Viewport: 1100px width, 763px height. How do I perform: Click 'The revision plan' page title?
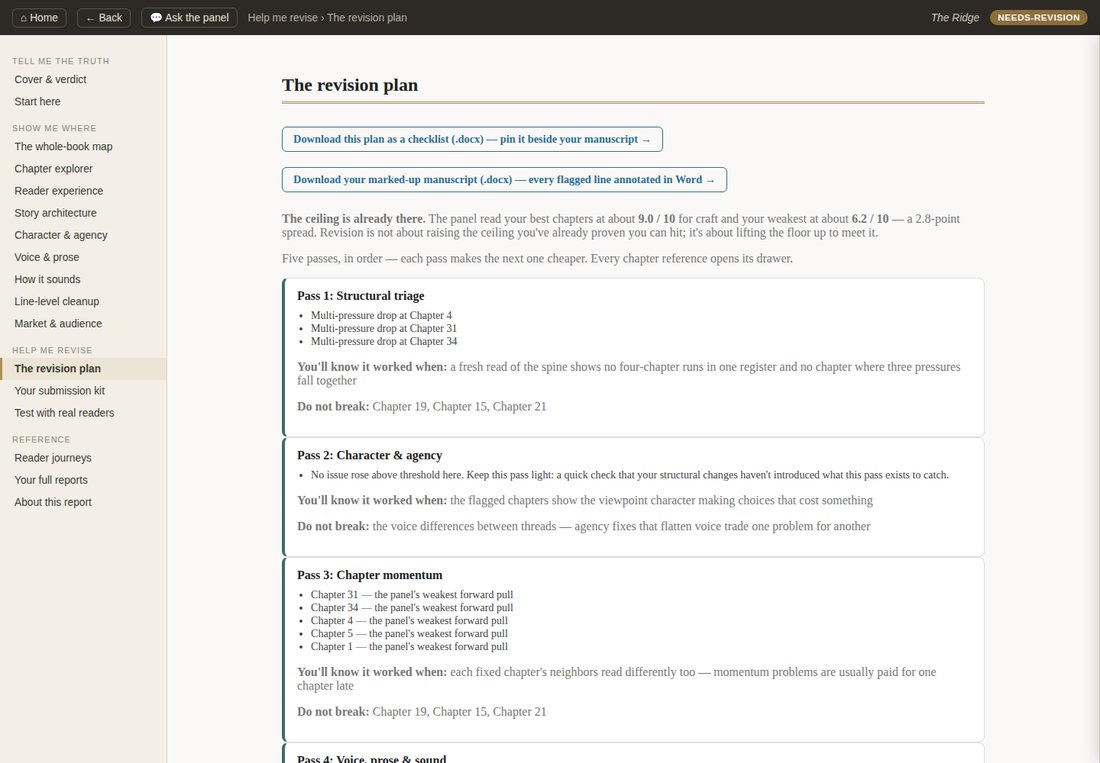tap(350, 85)
